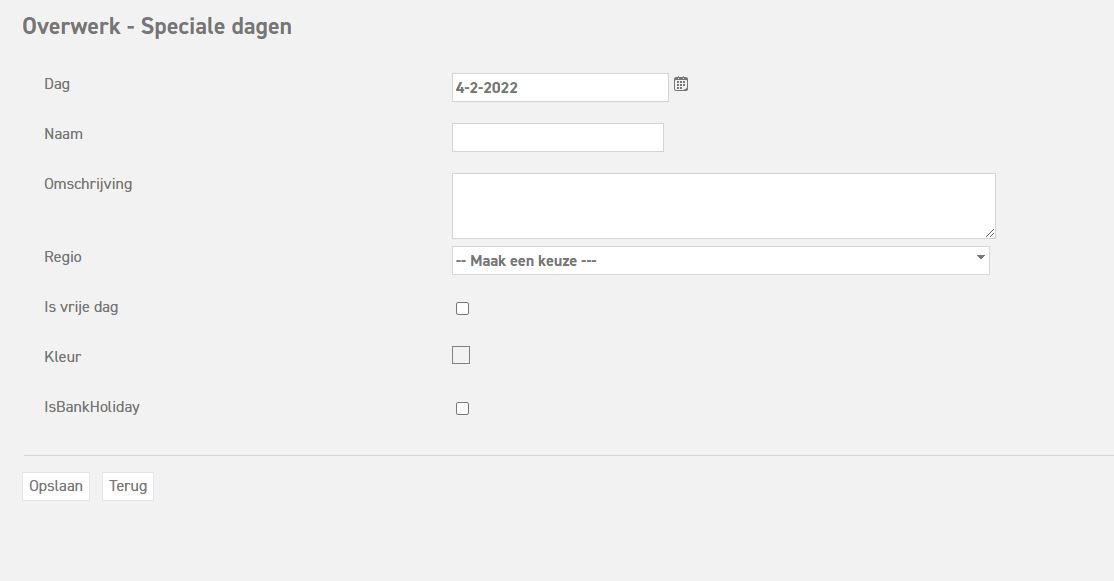The image size is (1114, 581).
Task: Focus the Naam text field
Action: pyautogui.click(x=557, y=138)
